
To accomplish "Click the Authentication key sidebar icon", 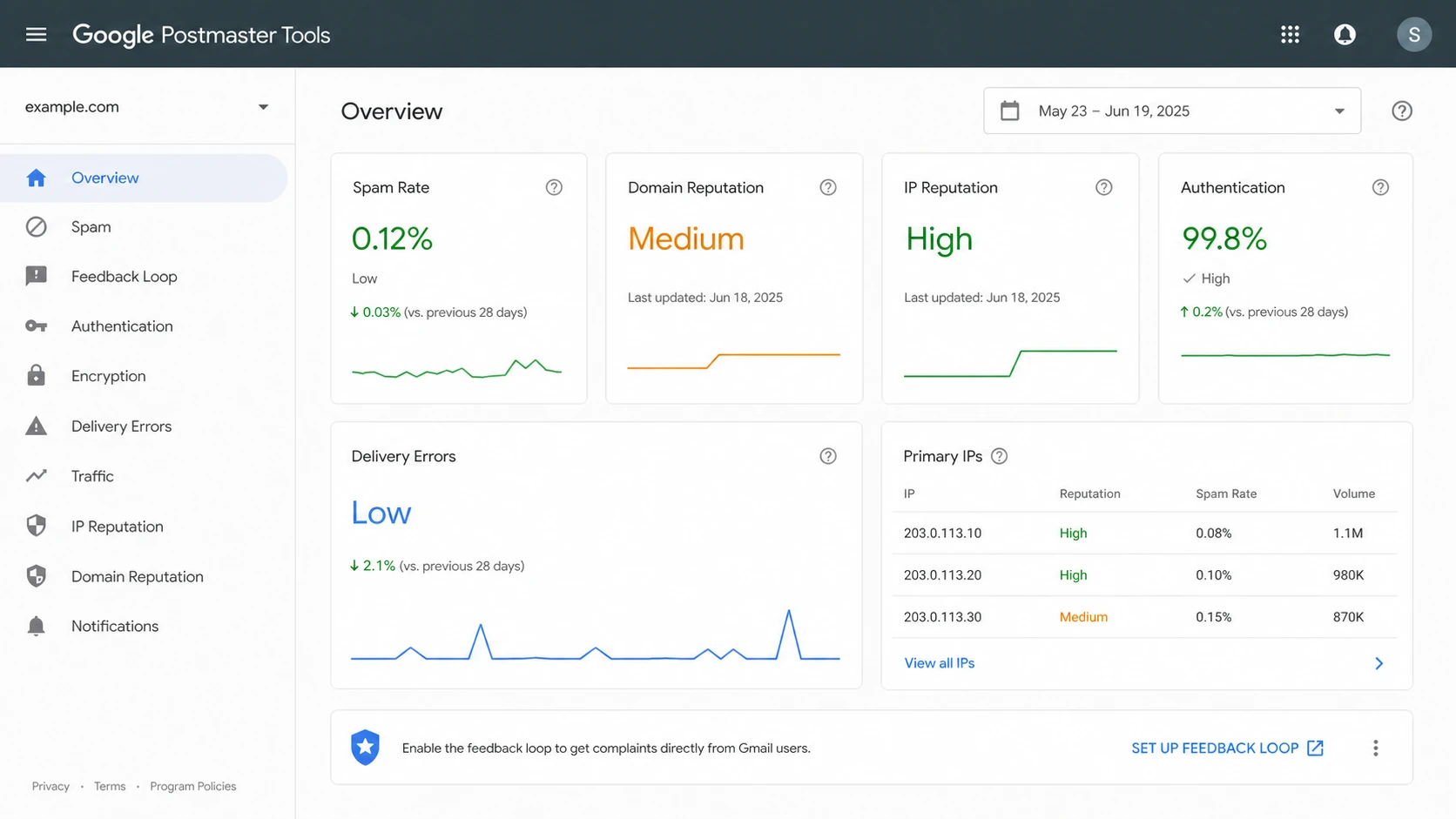I will coord(36,326).
